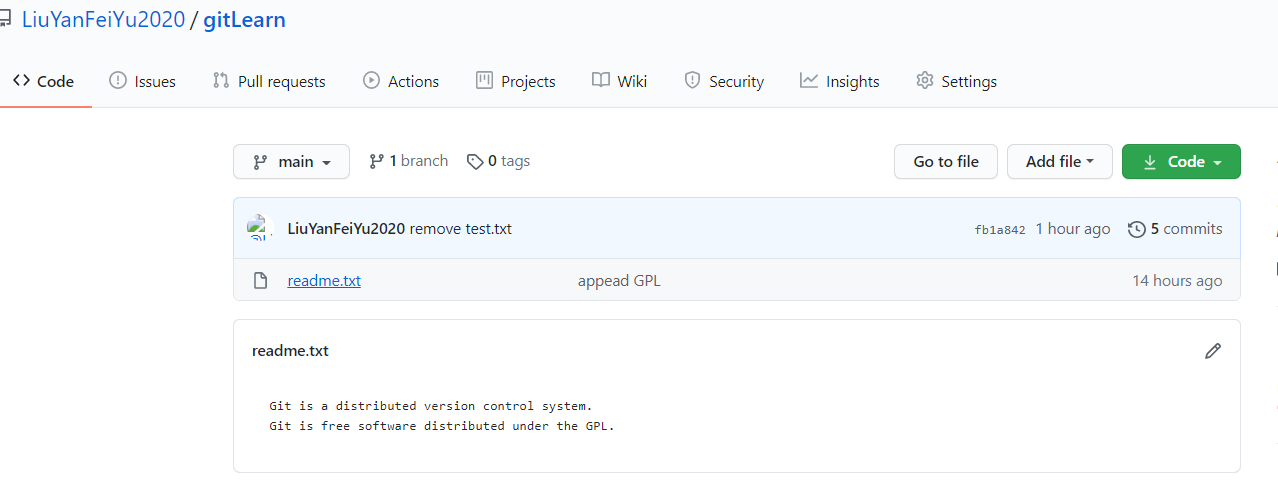Viewport: 1278px width, 487px height.
Task: Click the branch icon beside 1 branch
Action: [x=377, y=161]
